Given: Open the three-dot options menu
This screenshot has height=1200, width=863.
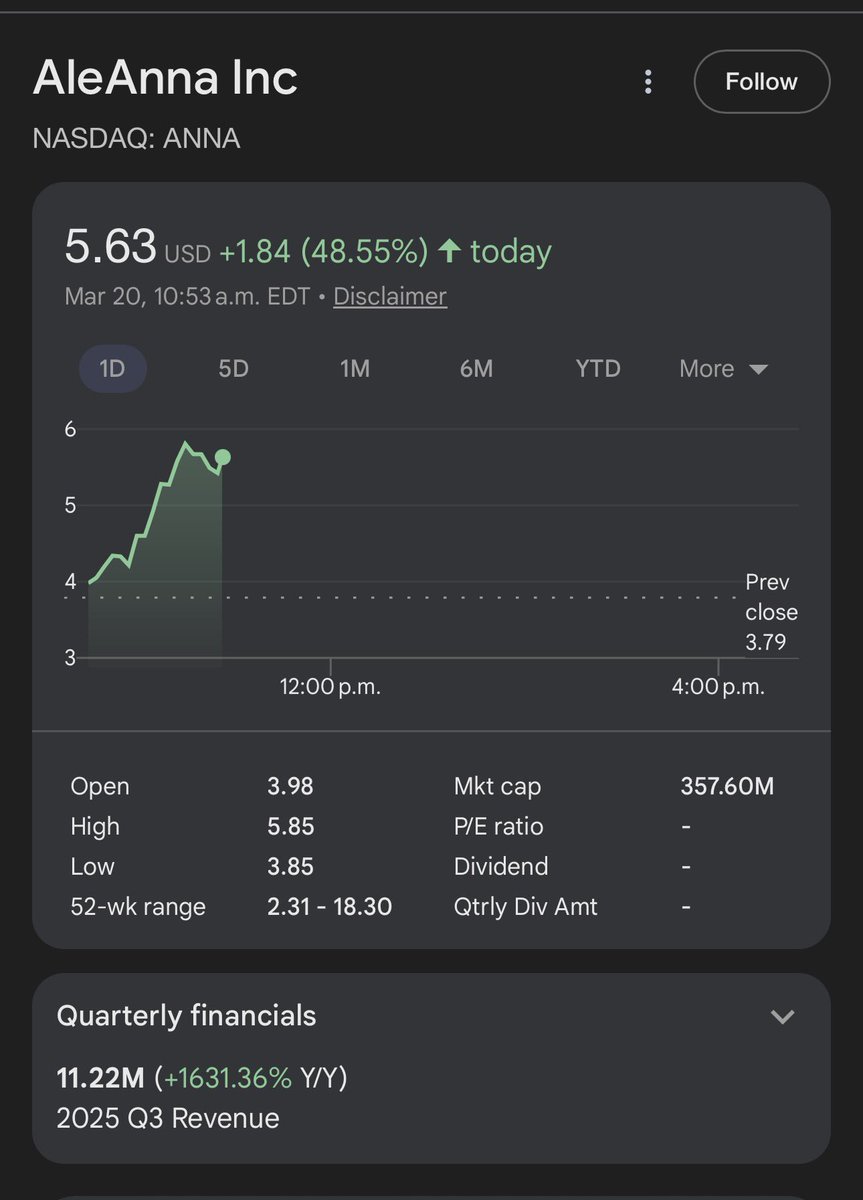Looking at the screenshot, I should click(x=648, y=82).
